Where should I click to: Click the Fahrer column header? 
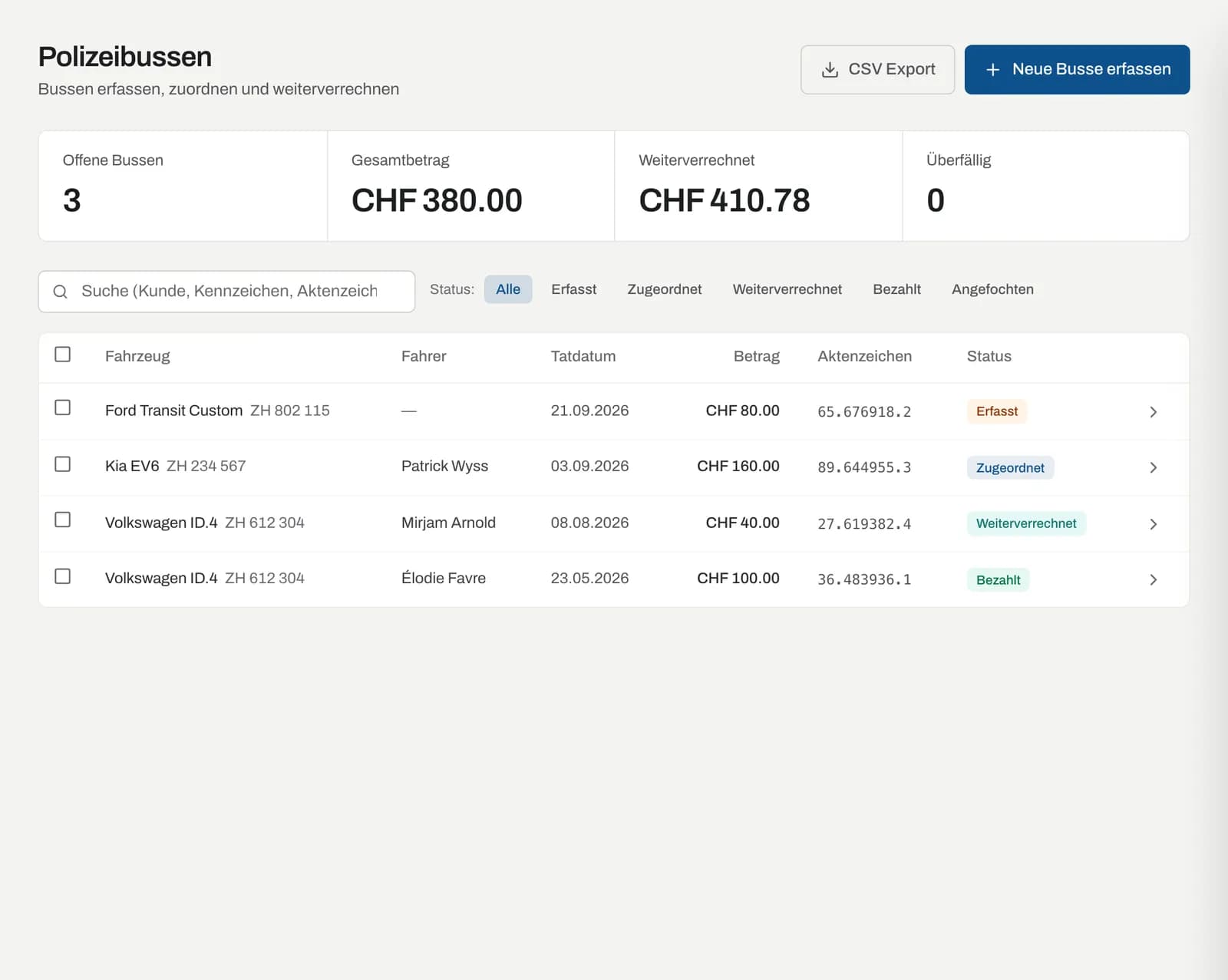[x=424, y=356]
